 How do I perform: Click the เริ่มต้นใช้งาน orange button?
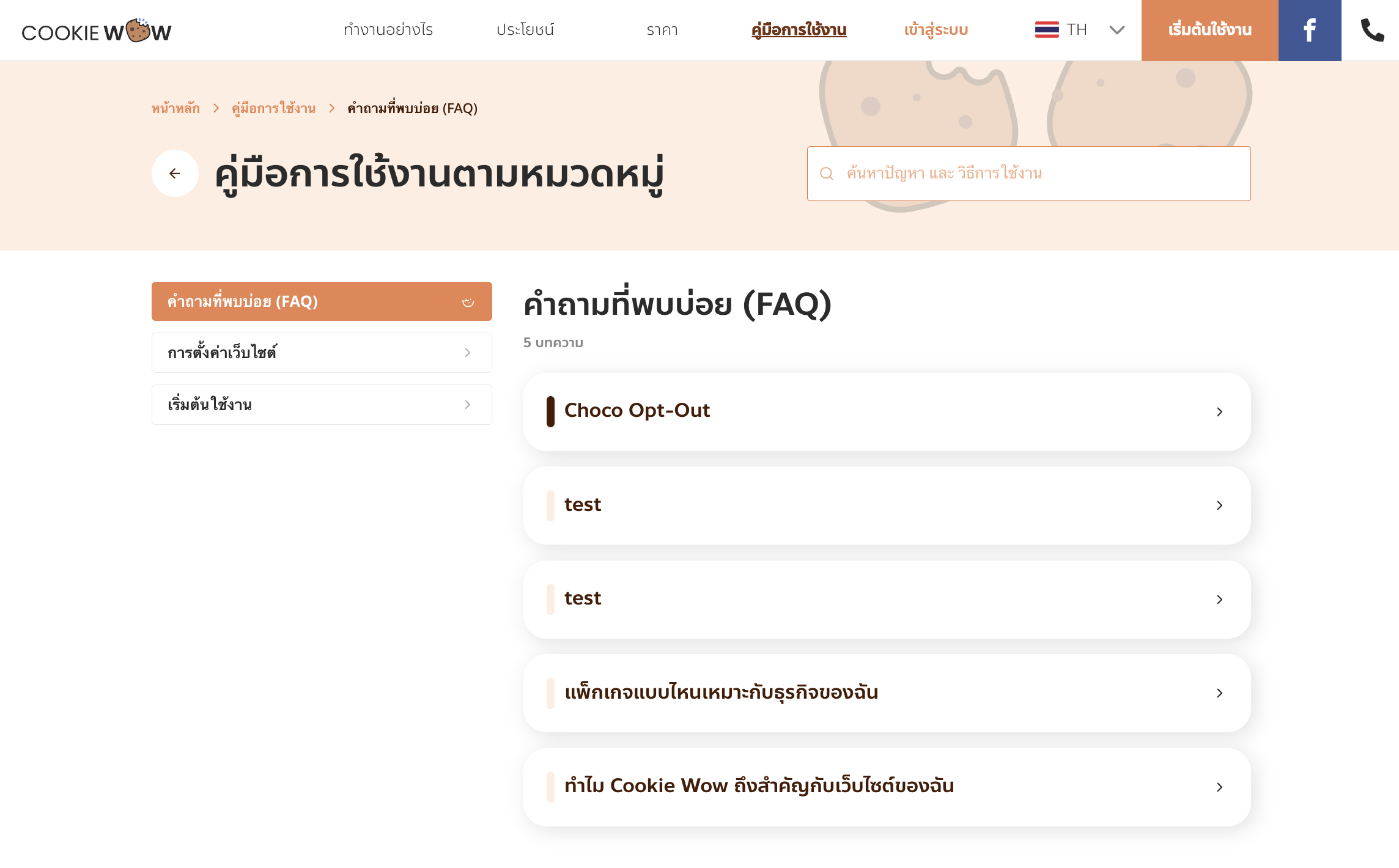[x=1209, y=30]
